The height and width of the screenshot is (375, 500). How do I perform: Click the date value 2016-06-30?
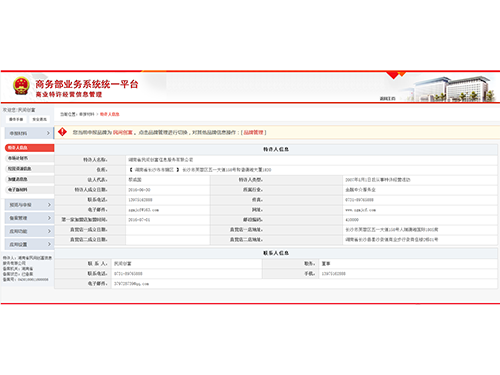tap(139, 190)
